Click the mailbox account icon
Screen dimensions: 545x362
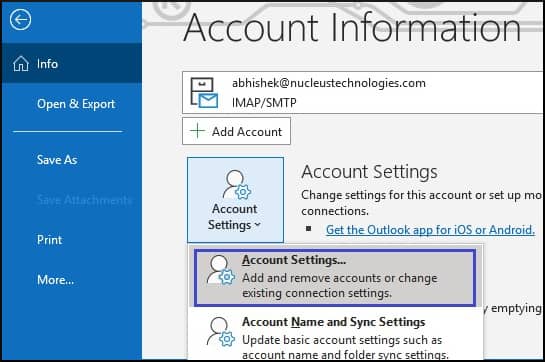point(204,92)
